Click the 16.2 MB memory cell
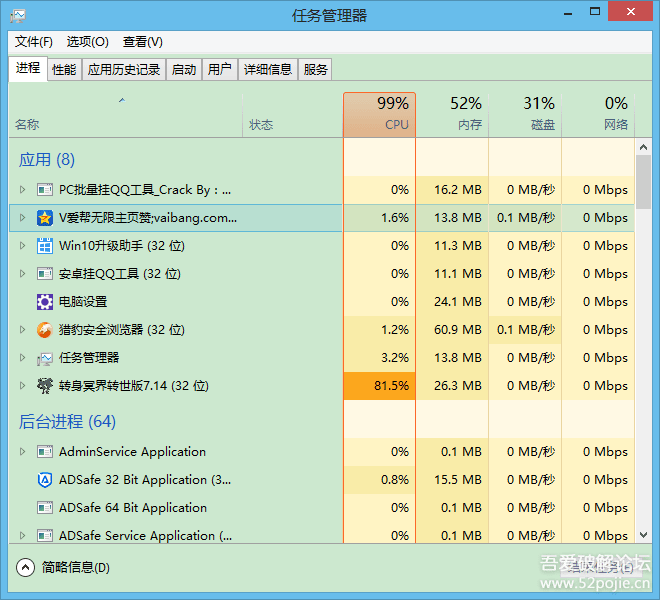The height and width of the screenshot is (600, 660). (x=452, y=190)
